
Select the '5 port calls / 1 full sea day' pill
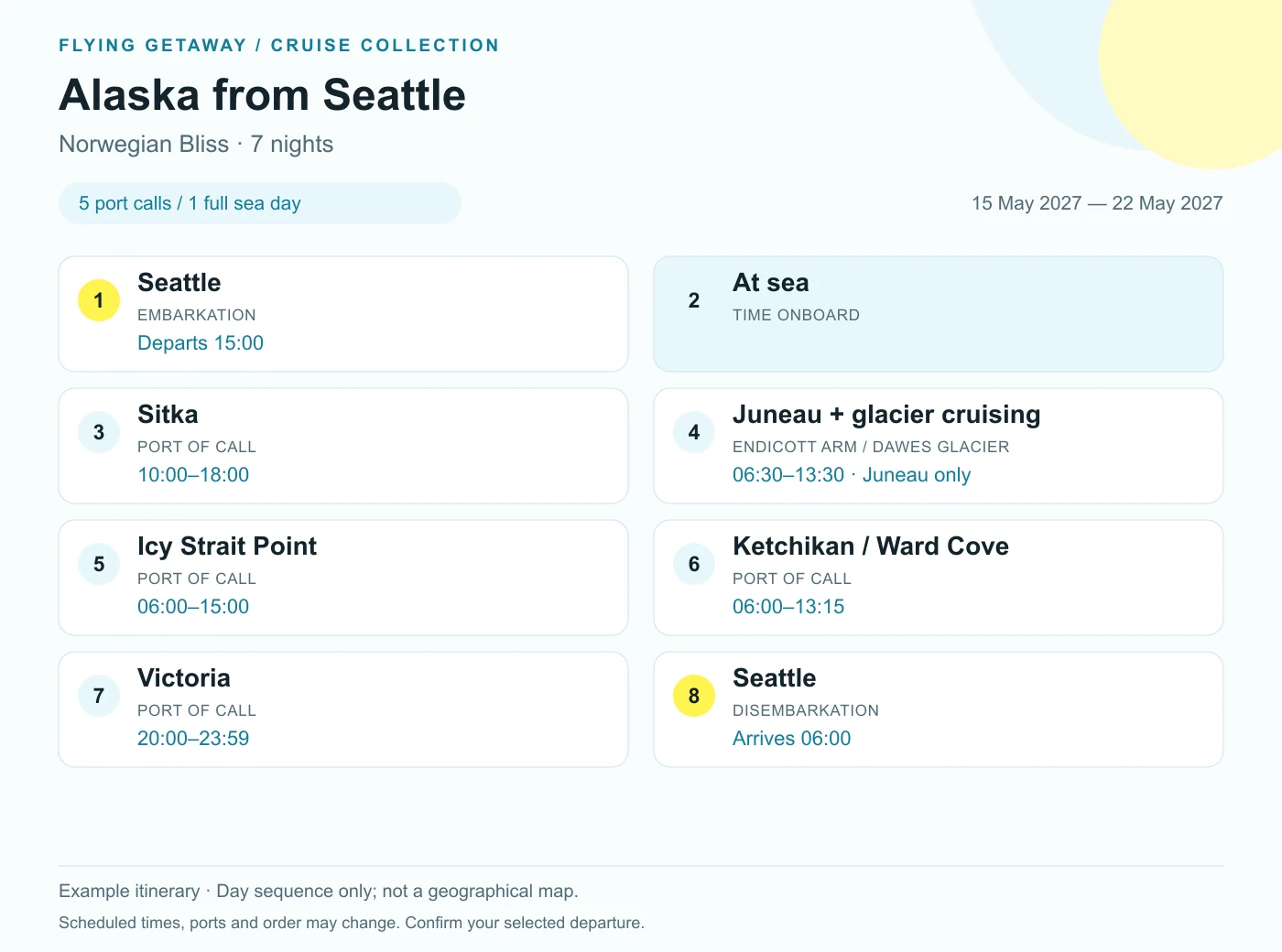[260, 203]
